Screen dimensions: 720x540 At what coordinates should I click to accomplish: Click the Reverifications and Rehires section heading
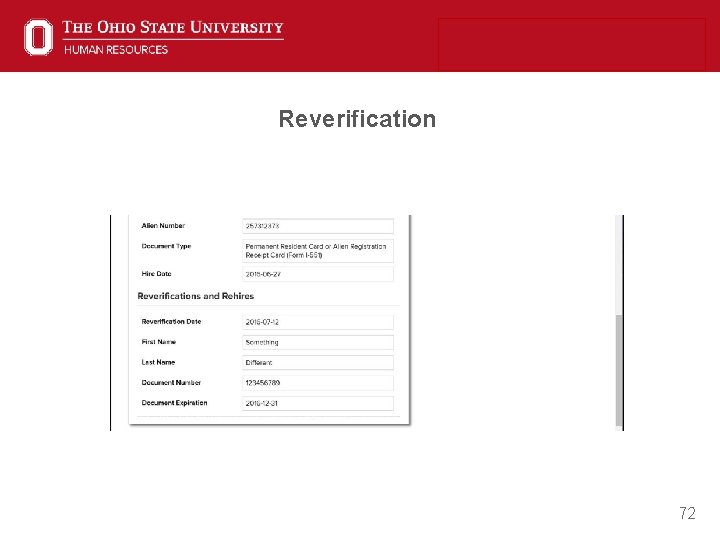196,296
